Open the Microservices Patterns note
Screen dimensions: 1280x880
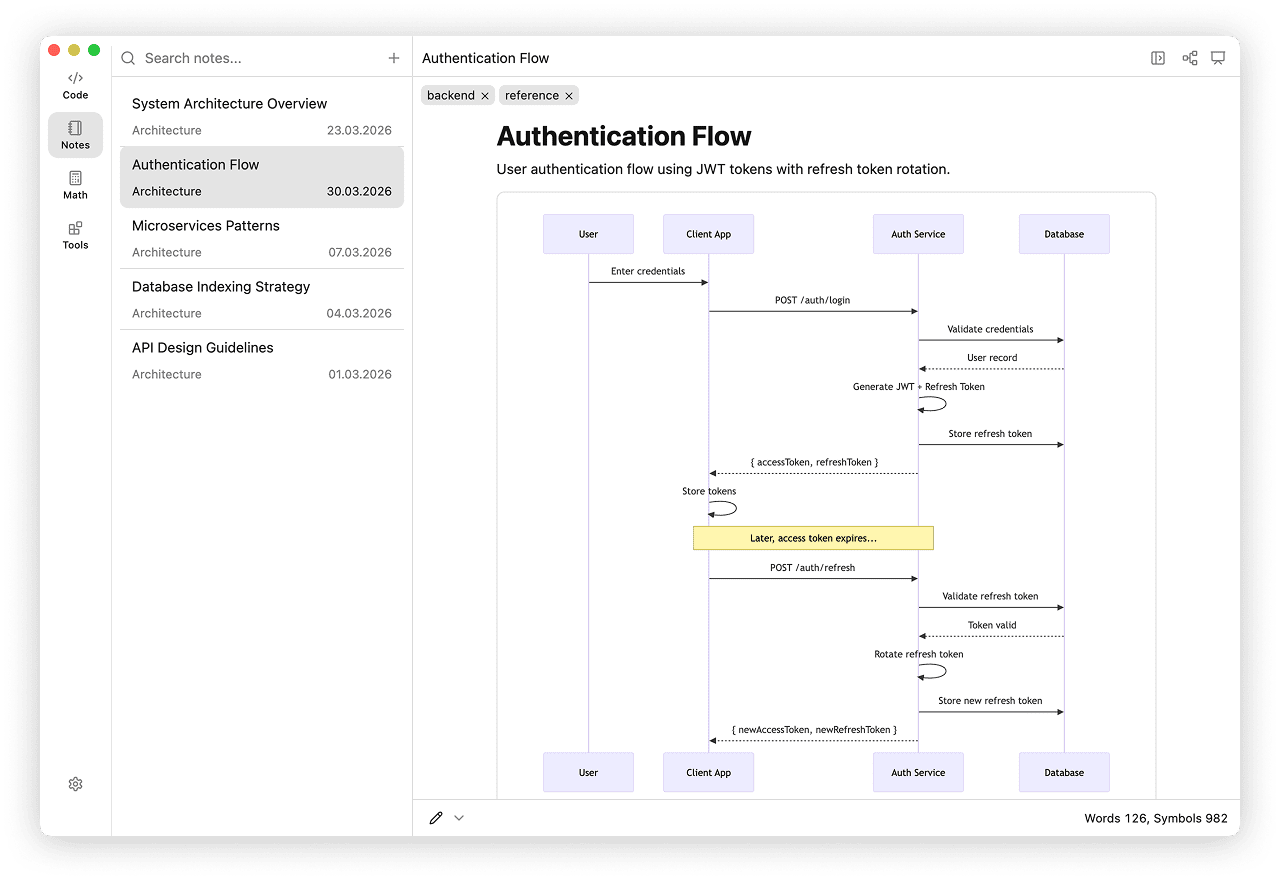pos(262,238)
